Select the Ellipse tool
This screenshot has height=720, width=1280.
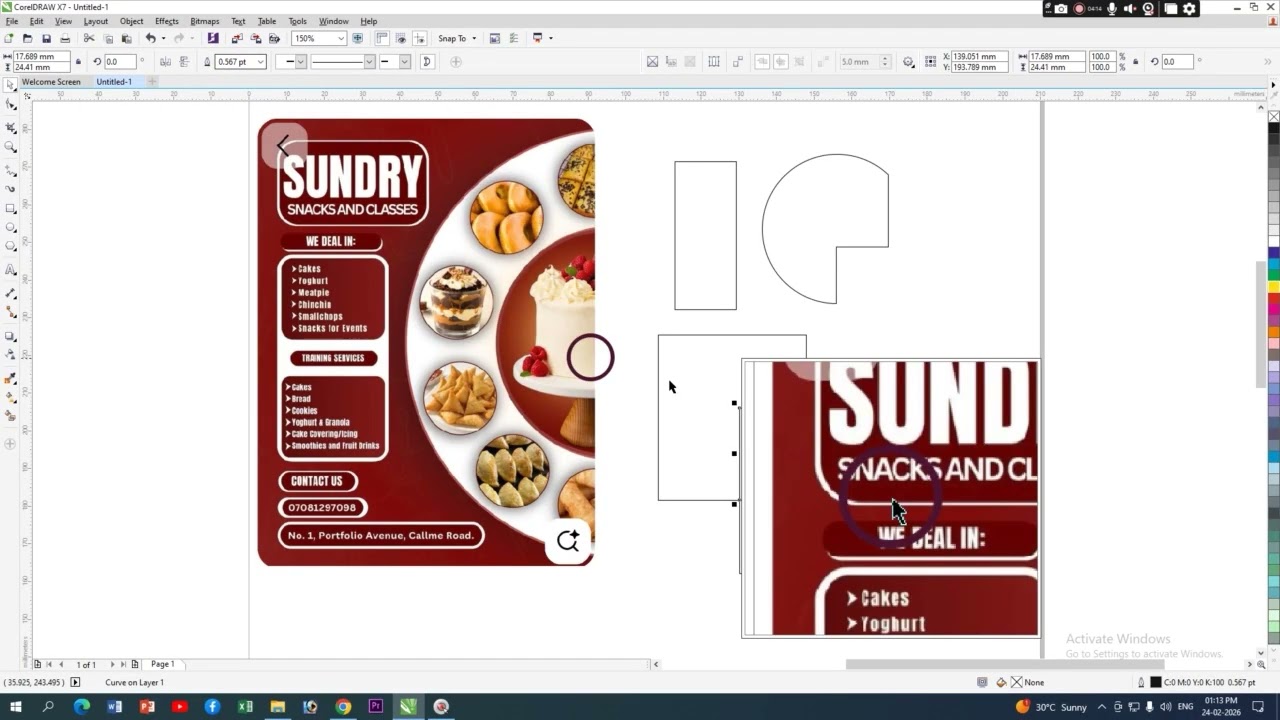tap(11, 227)
